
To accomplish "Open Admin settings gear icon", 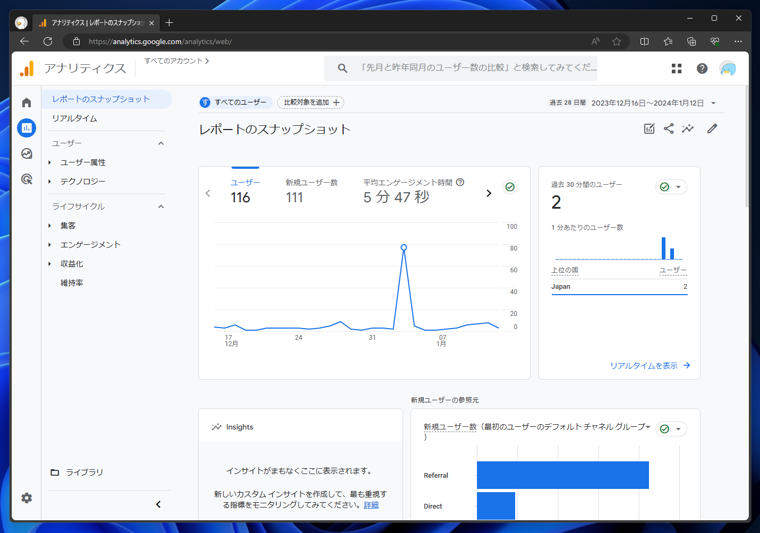I will pyautogui.click(x=27, y=498).
